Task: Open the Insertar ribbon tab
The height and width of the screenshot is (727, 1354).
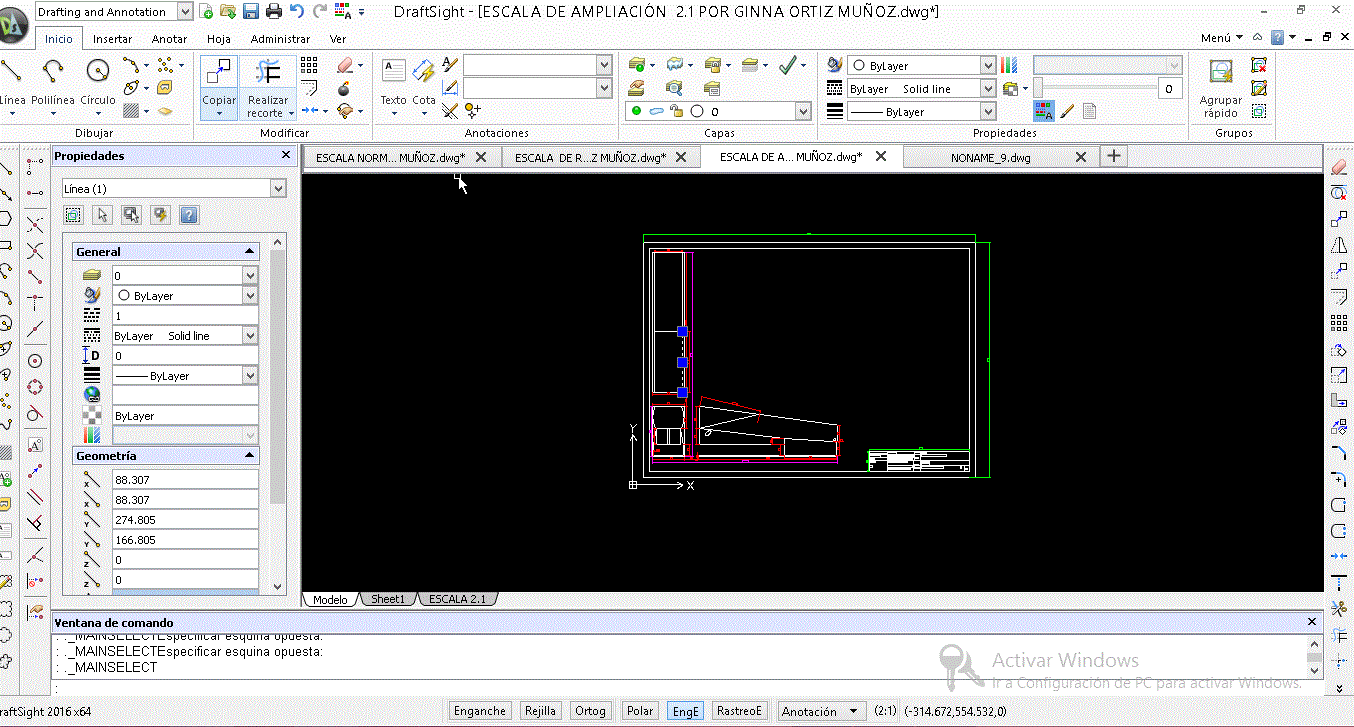Action: [112, 39]
